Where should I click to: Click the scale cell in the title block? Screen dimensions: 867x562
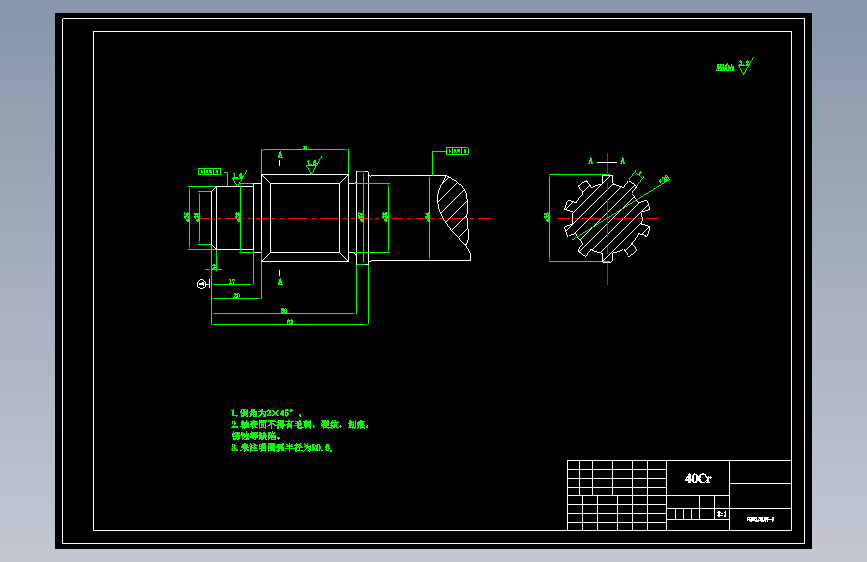pos(722,514)
